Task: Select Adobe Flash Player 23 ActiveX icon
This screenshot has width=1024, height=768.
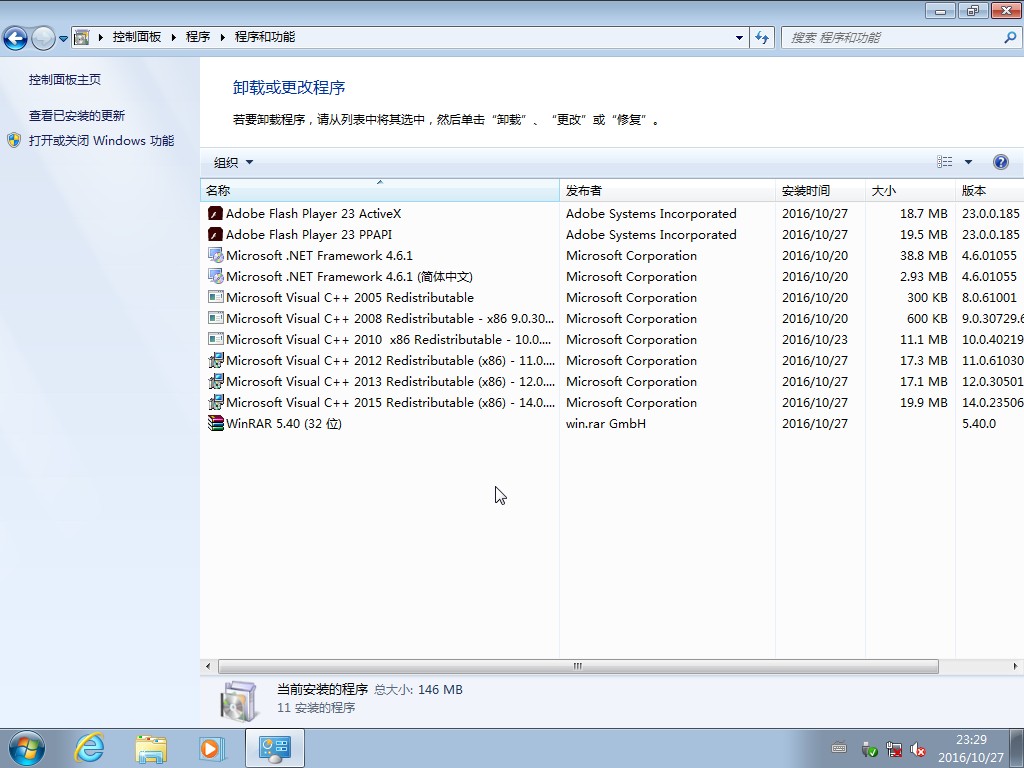Action: tap(216, 214)
